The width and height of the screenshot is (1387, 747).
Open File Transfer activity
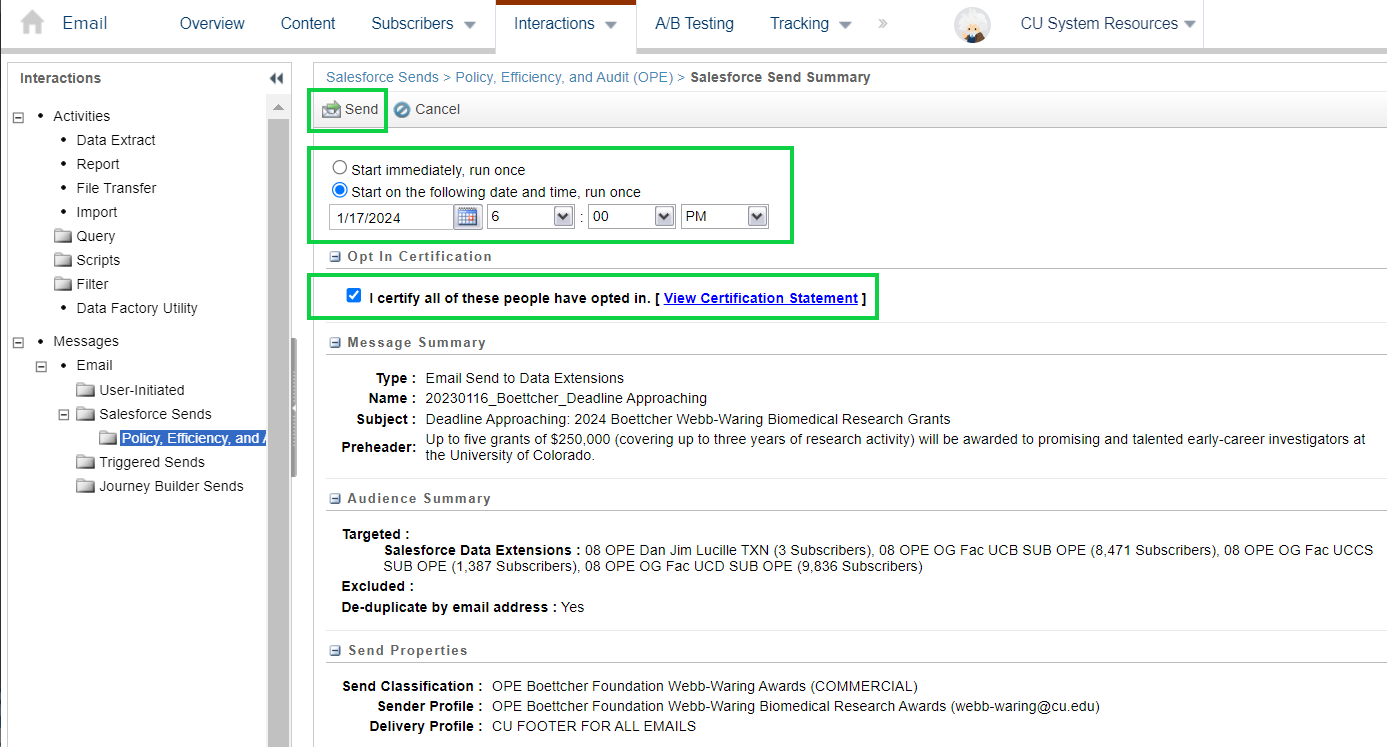tap(116, 188)
